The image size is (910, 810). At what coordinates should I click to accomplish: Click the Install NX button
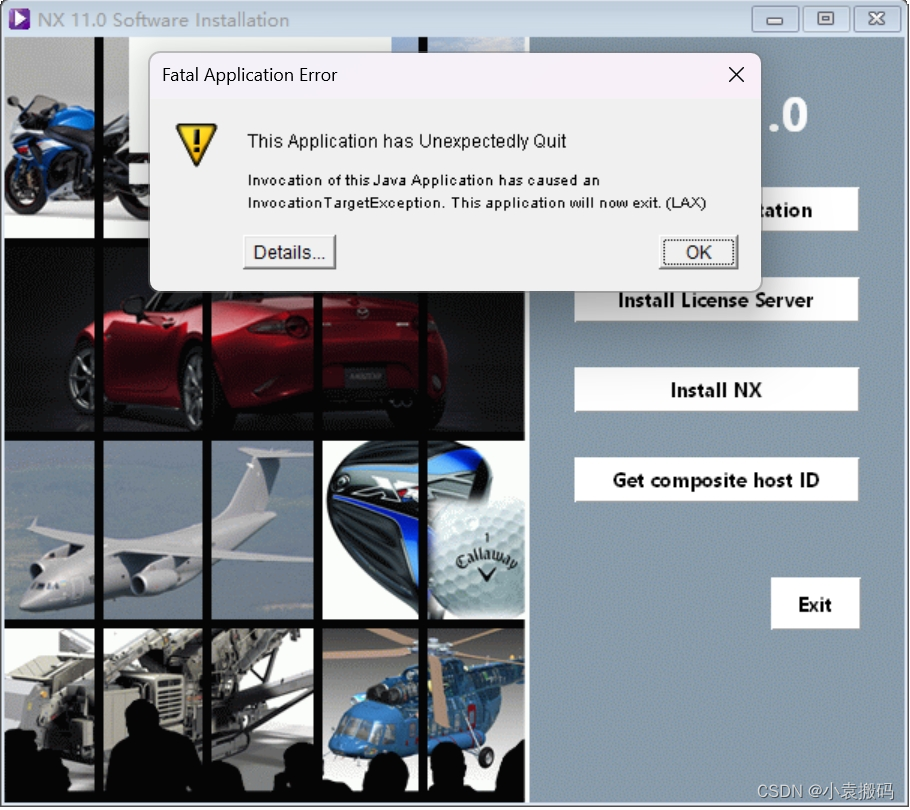point(716,390)
